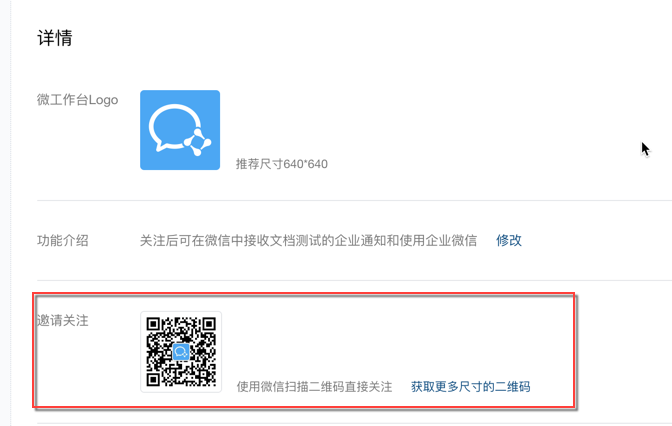Click the 关注后可在微信中接收 description text

308,240
